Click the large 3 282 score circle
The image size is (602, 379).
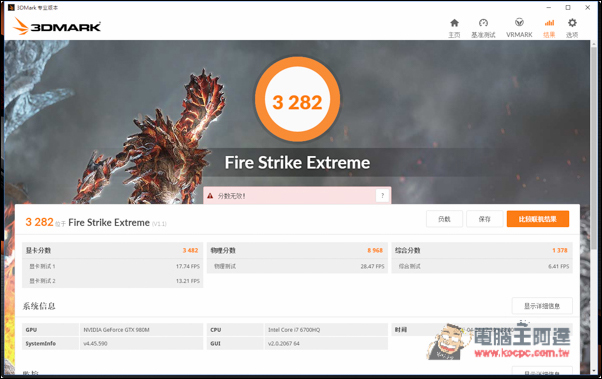(x=297, y=99)
